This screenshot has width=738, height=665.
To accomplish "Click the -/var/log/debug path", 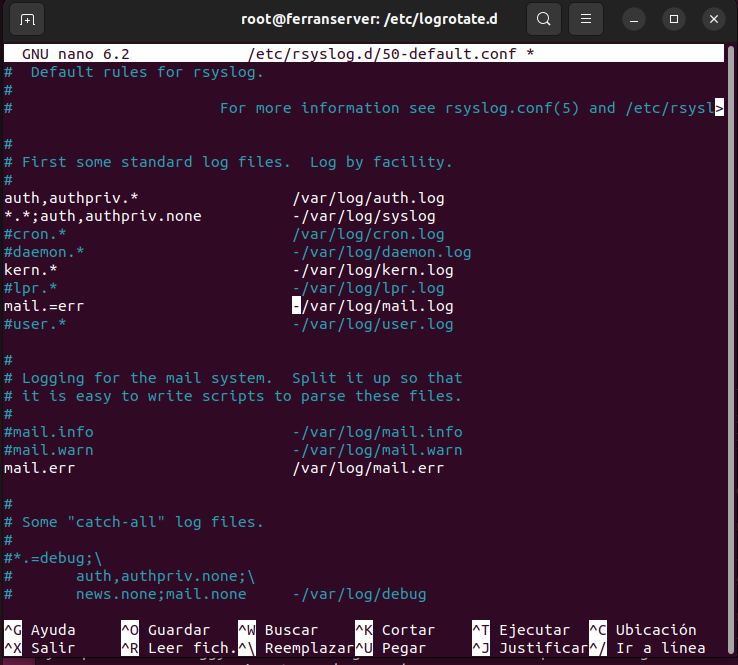I will (x=360, y=594).
